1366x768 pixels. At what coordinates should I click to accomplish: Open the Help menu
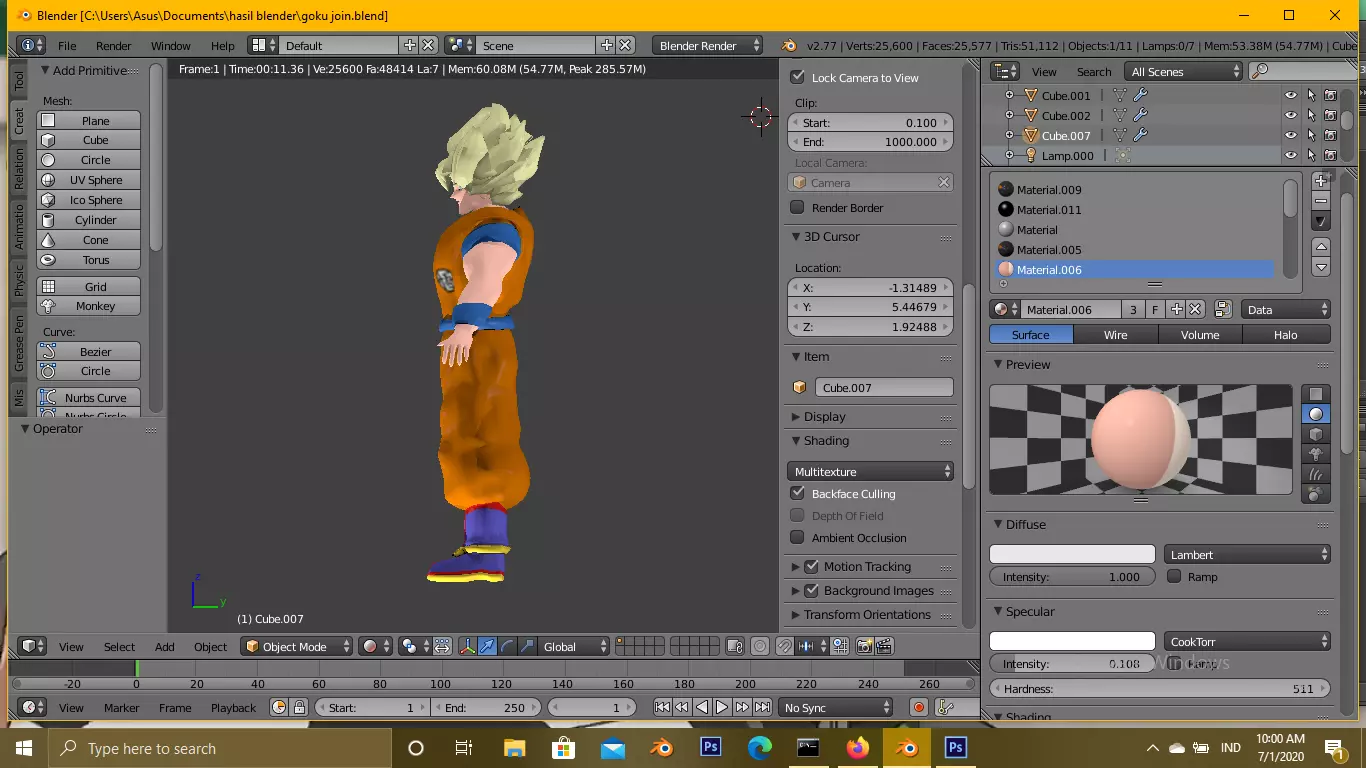(223, 45)
